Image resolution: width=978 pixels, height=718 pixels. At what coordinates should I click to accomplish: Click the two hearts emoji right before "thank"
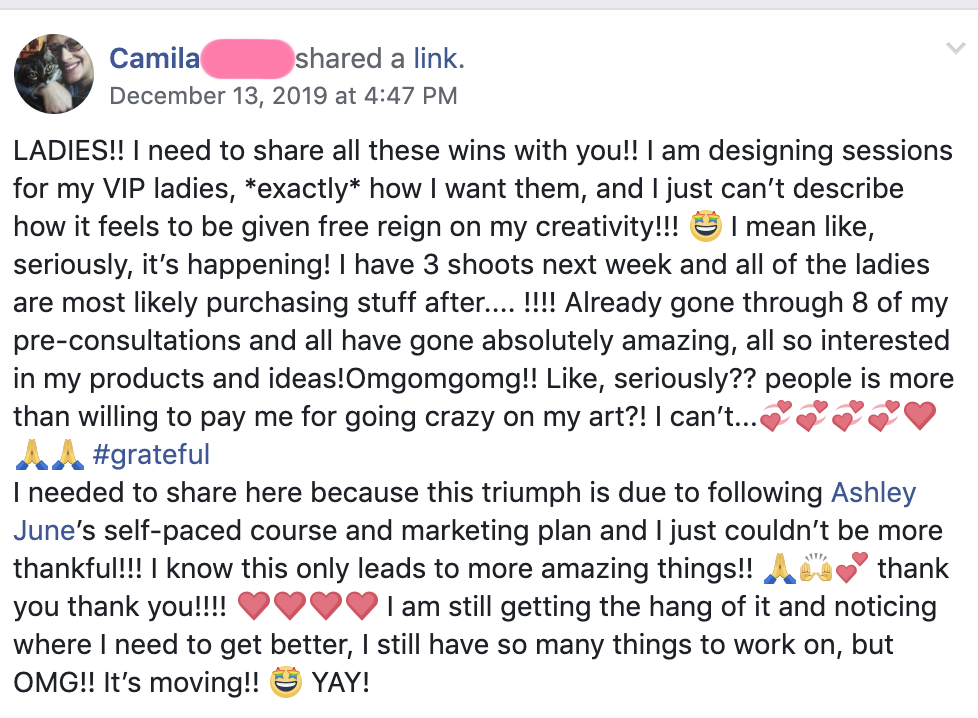coord(852,569)
